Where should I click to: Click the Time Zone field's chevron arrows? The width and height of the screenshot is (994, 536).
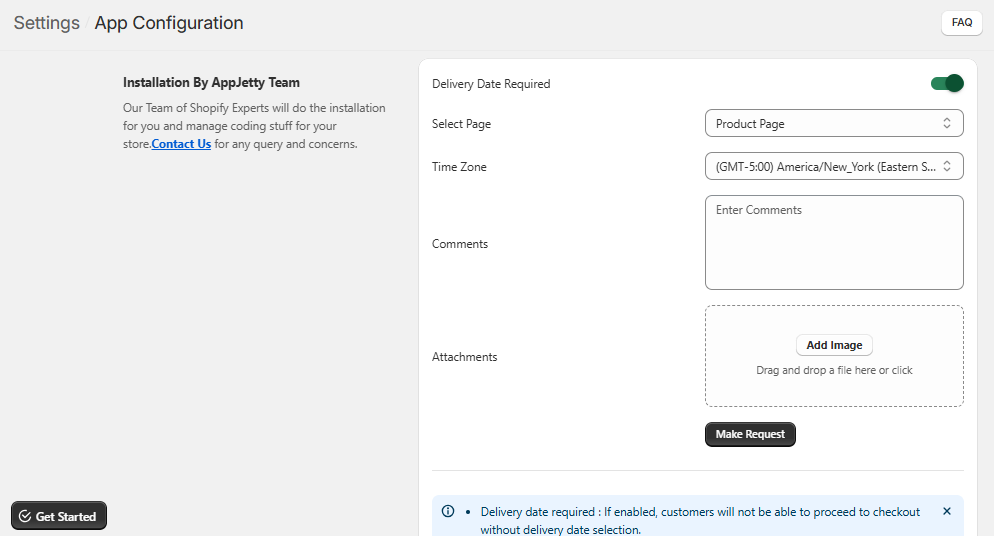coord(947,166)
